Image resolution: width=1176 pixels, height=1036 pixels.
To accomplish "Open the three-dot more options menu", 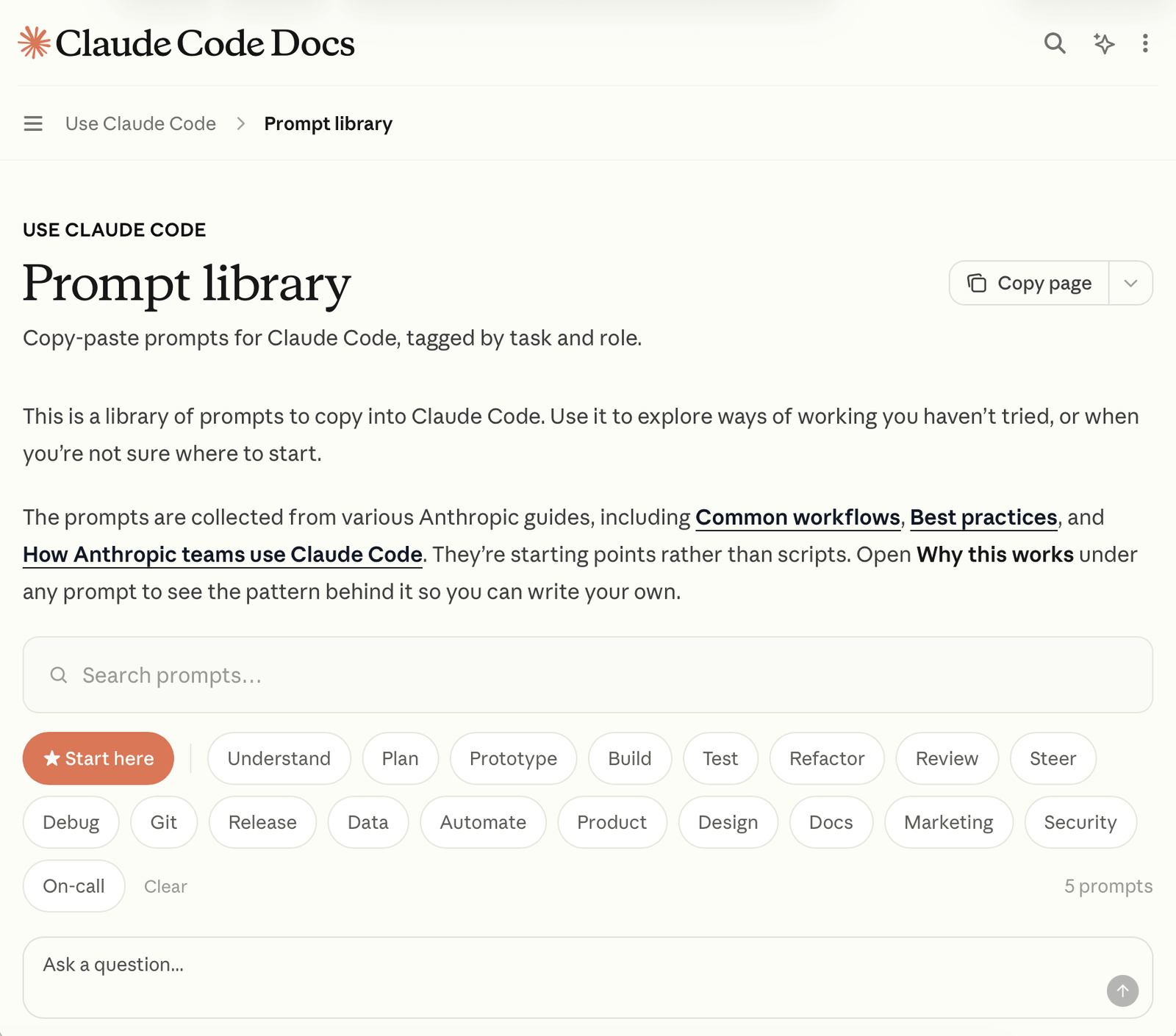I will pyautogui.click(x=1145, y=43).
